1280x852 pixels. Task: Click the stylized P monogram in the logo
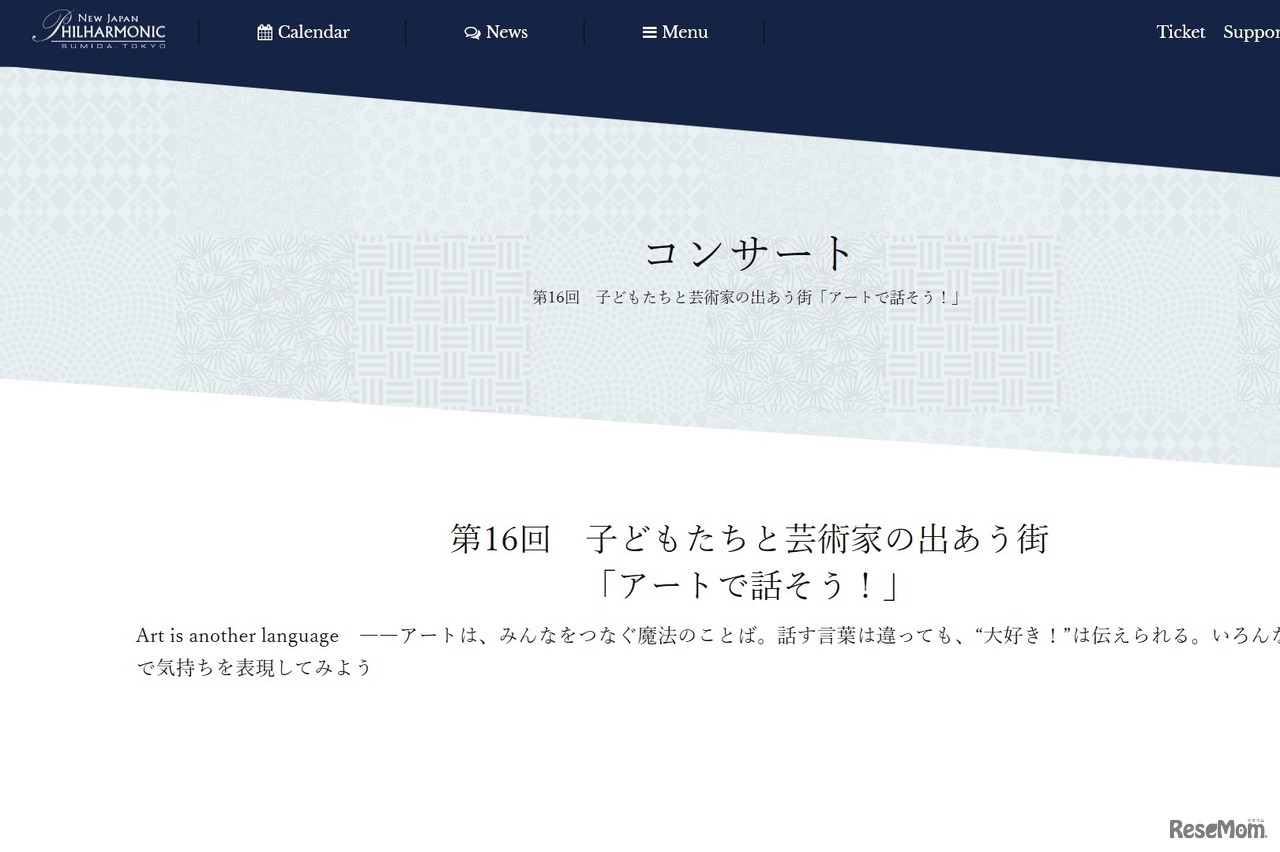pos(57,24)
